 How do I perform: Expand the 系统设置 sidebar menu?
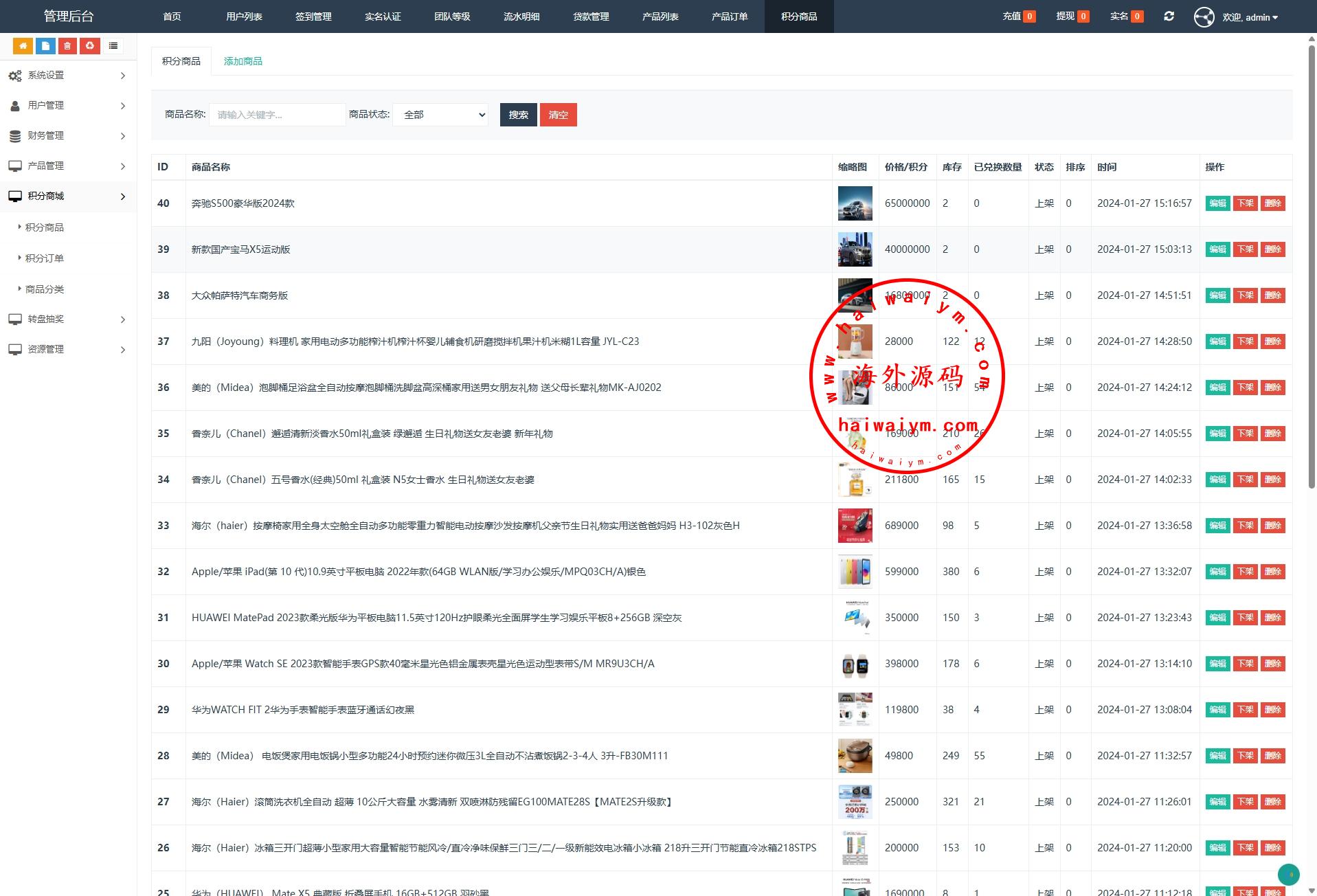[x=67, y=76]
